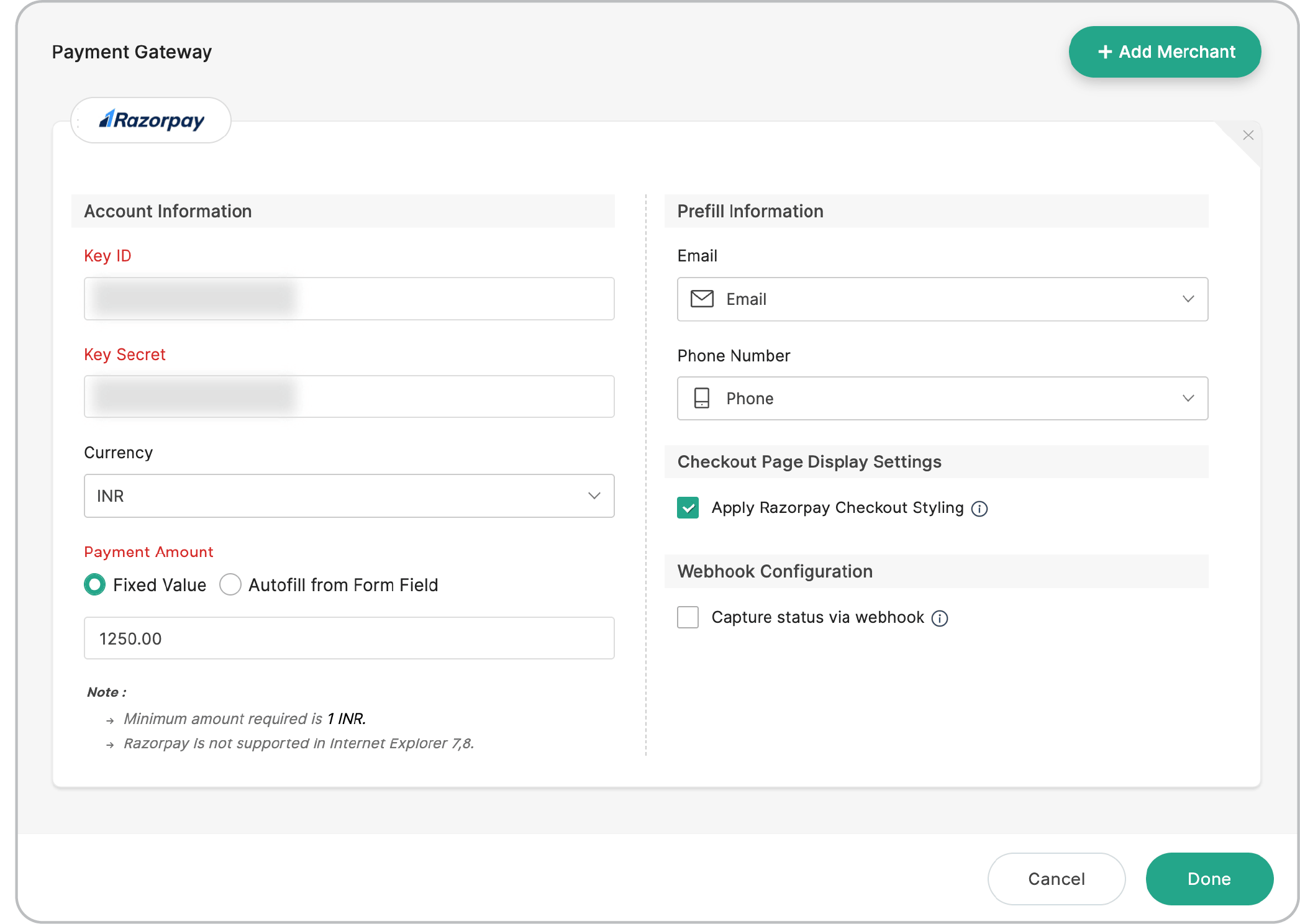Click the Payment Gateway heading
The height and width of the screenshot is (924, 1300).
[x=132, y=52]
